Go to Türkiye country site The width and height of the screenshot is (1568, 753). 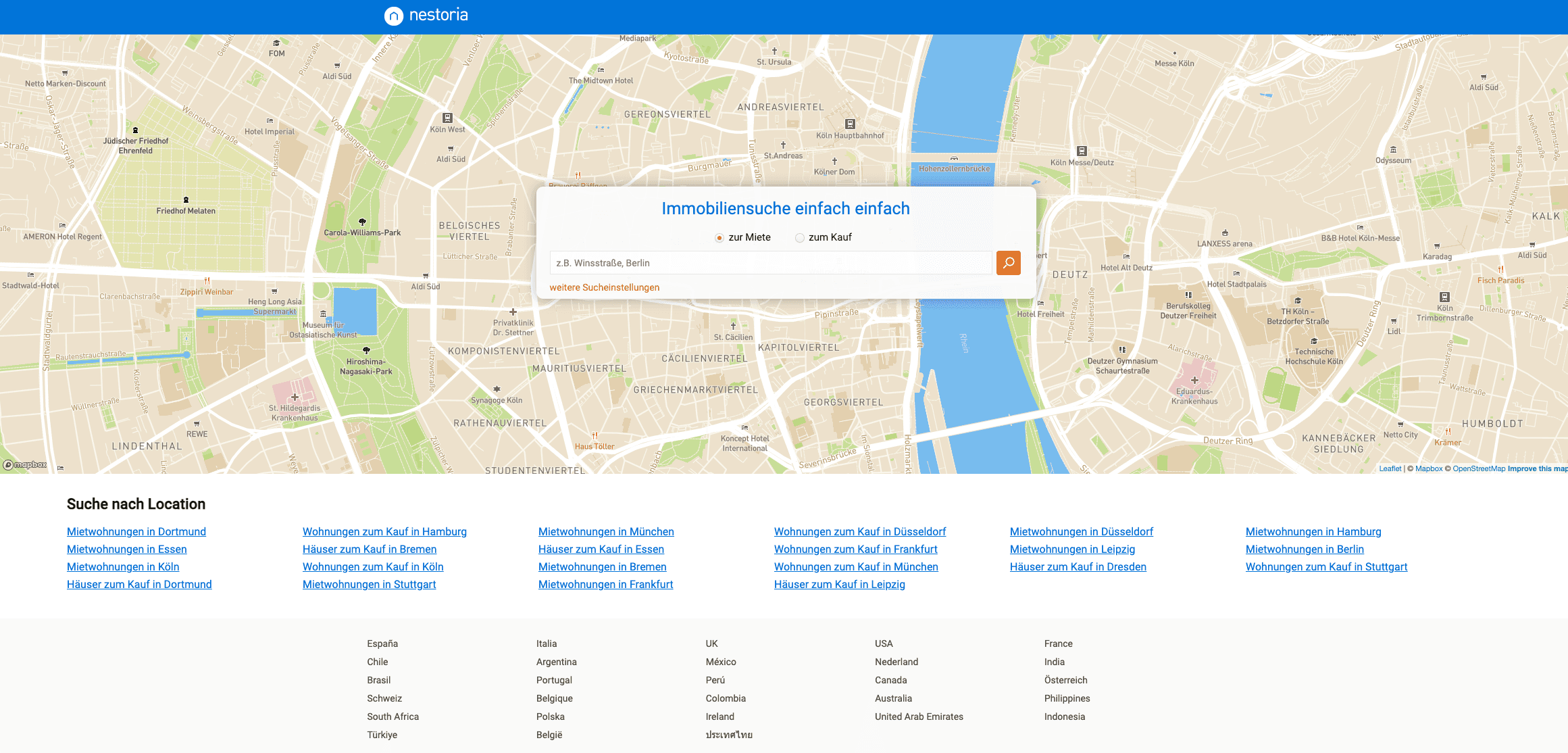(382, 735)
